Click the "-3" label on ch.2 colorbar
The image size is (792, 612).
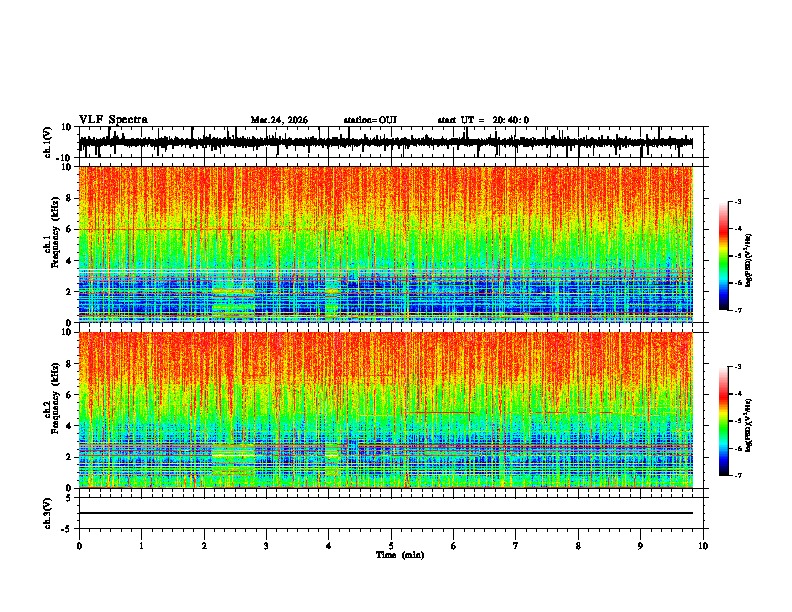(738, 367)
